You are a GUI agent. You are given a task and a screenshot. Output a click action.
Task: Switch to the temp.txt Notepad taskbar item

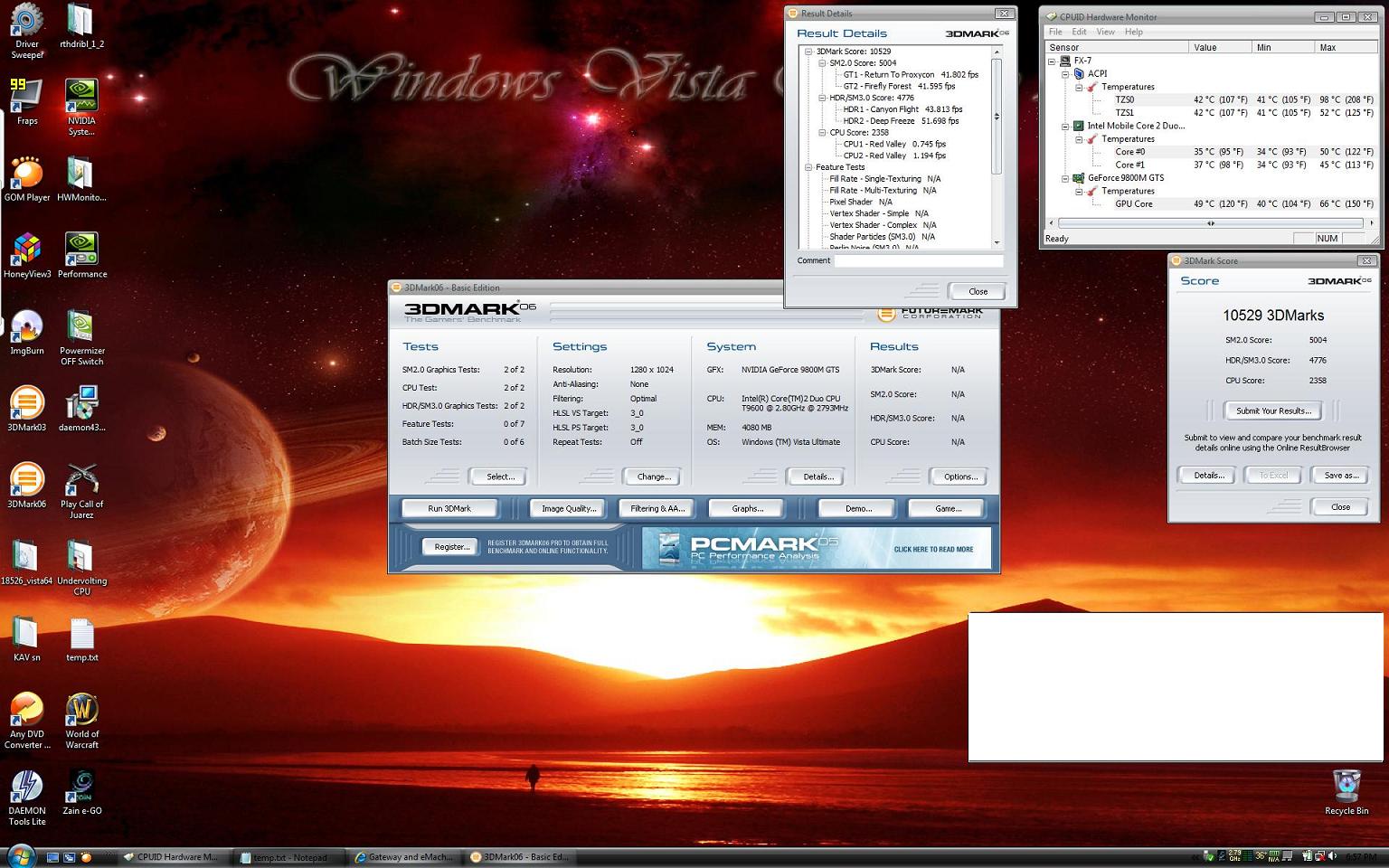click(x=288, y=857)
